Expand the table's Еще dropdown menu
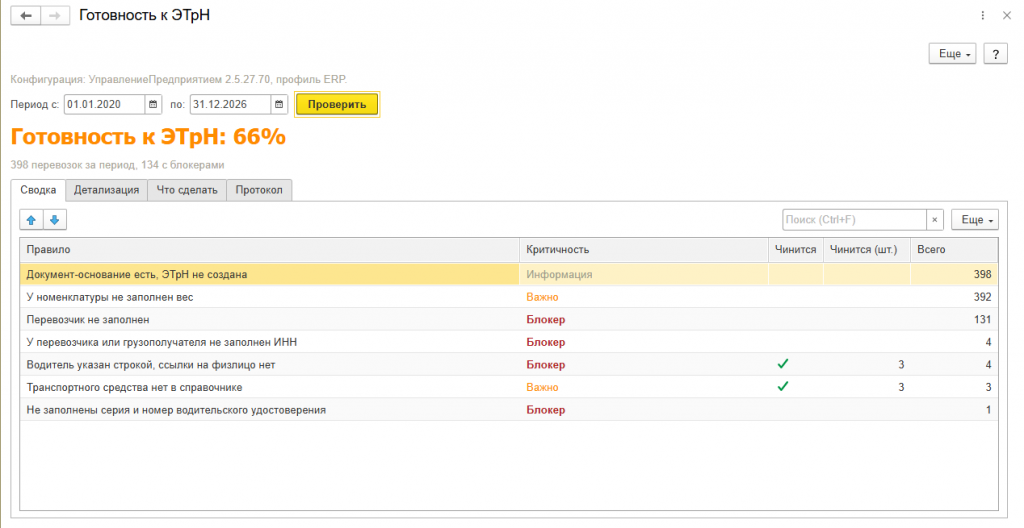Viewport: 1024px width, 528px height. coord(975,220)
